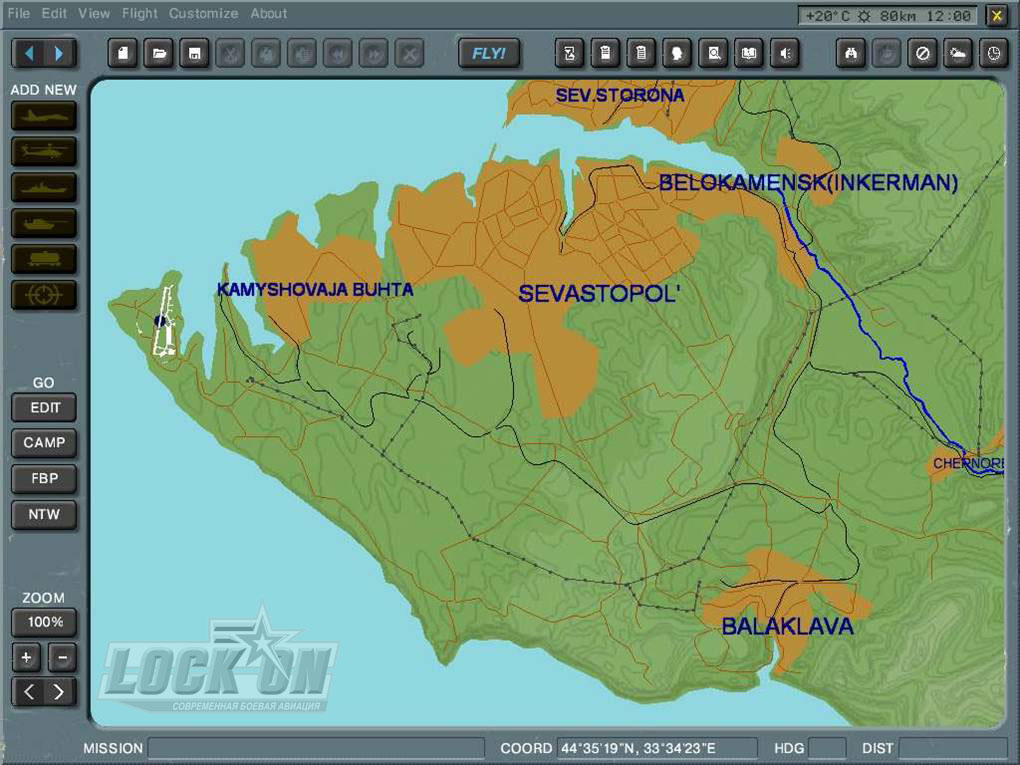
Task: Click the NTW button
Action: pos(44,515)
